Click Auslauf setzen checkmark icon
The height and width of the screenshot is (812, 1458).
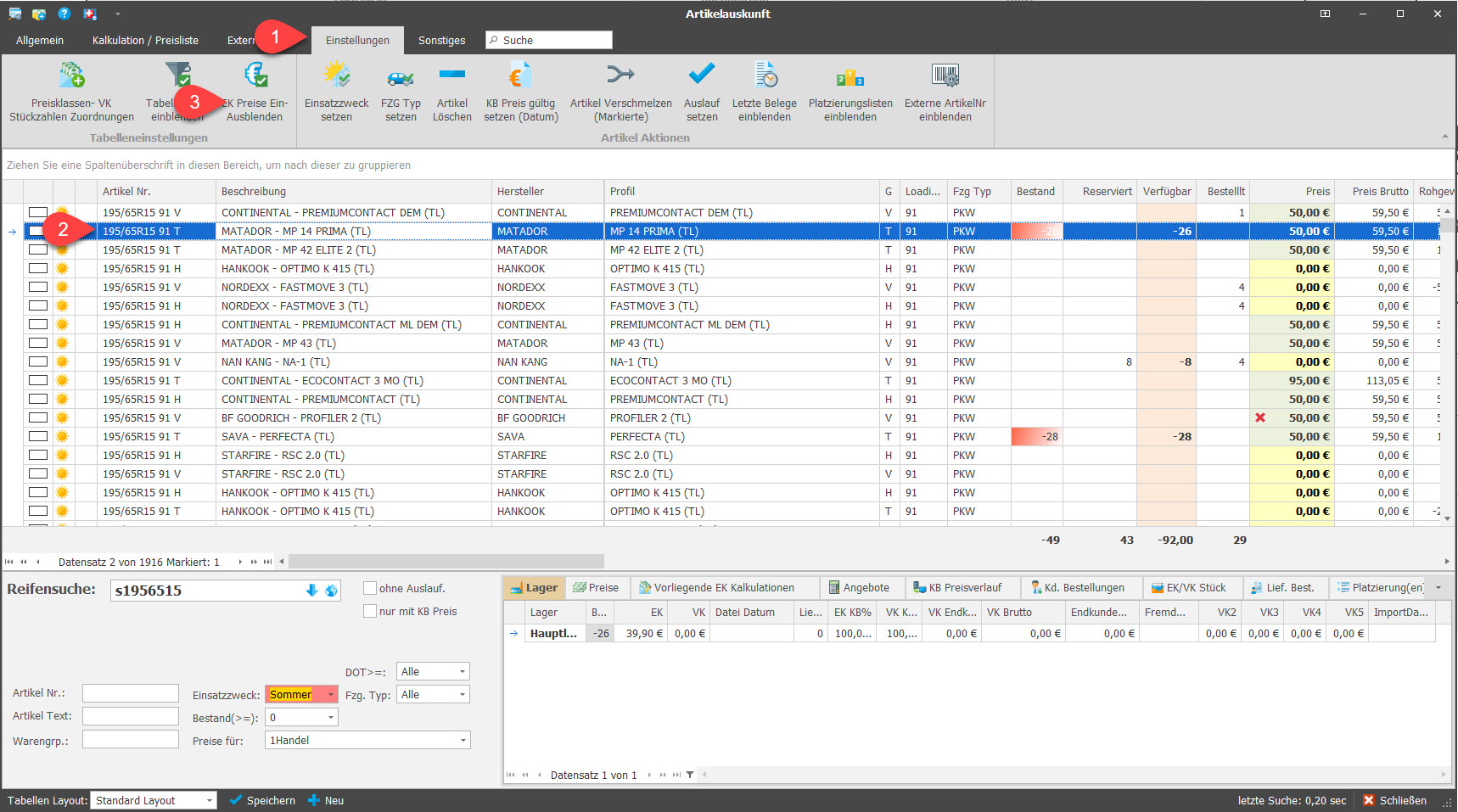[702, 75]
